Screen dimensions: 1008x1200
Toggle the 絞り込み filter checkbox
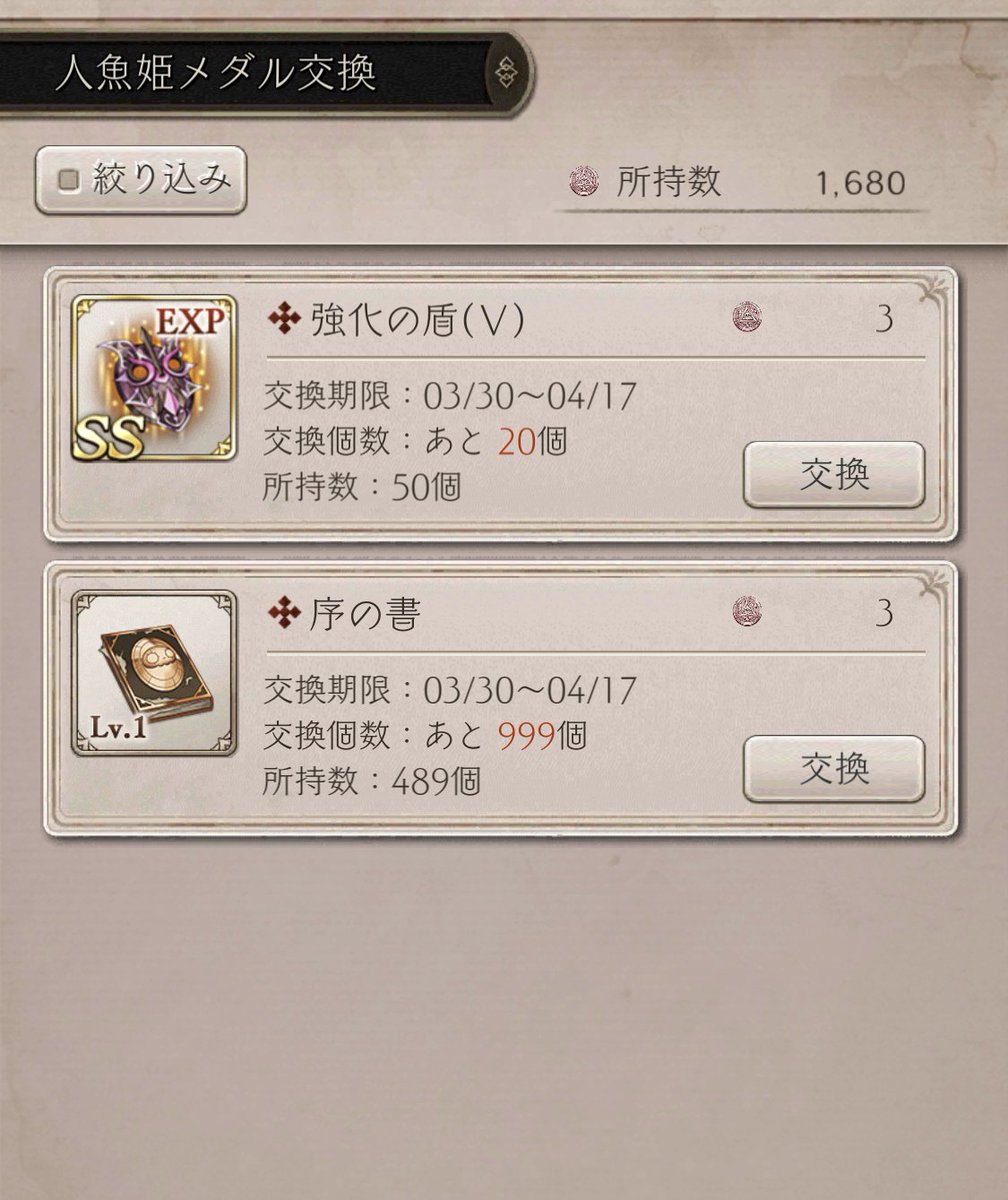pyautogui.click(x=70, y=180)
